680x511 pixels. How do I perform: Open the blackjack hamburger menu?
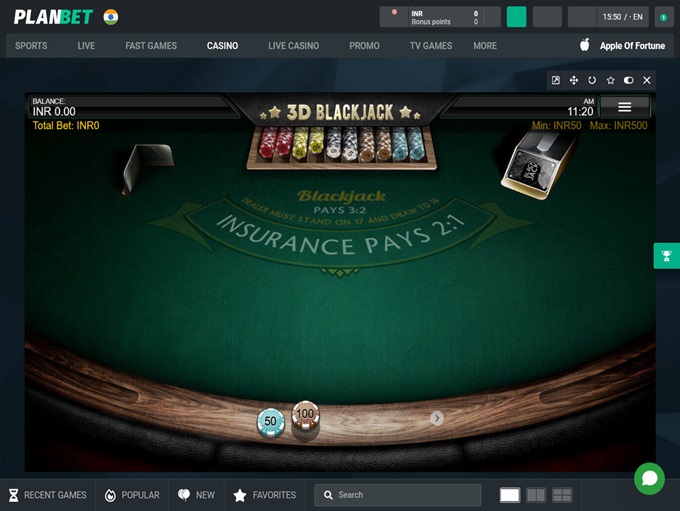tap(624, 106)
